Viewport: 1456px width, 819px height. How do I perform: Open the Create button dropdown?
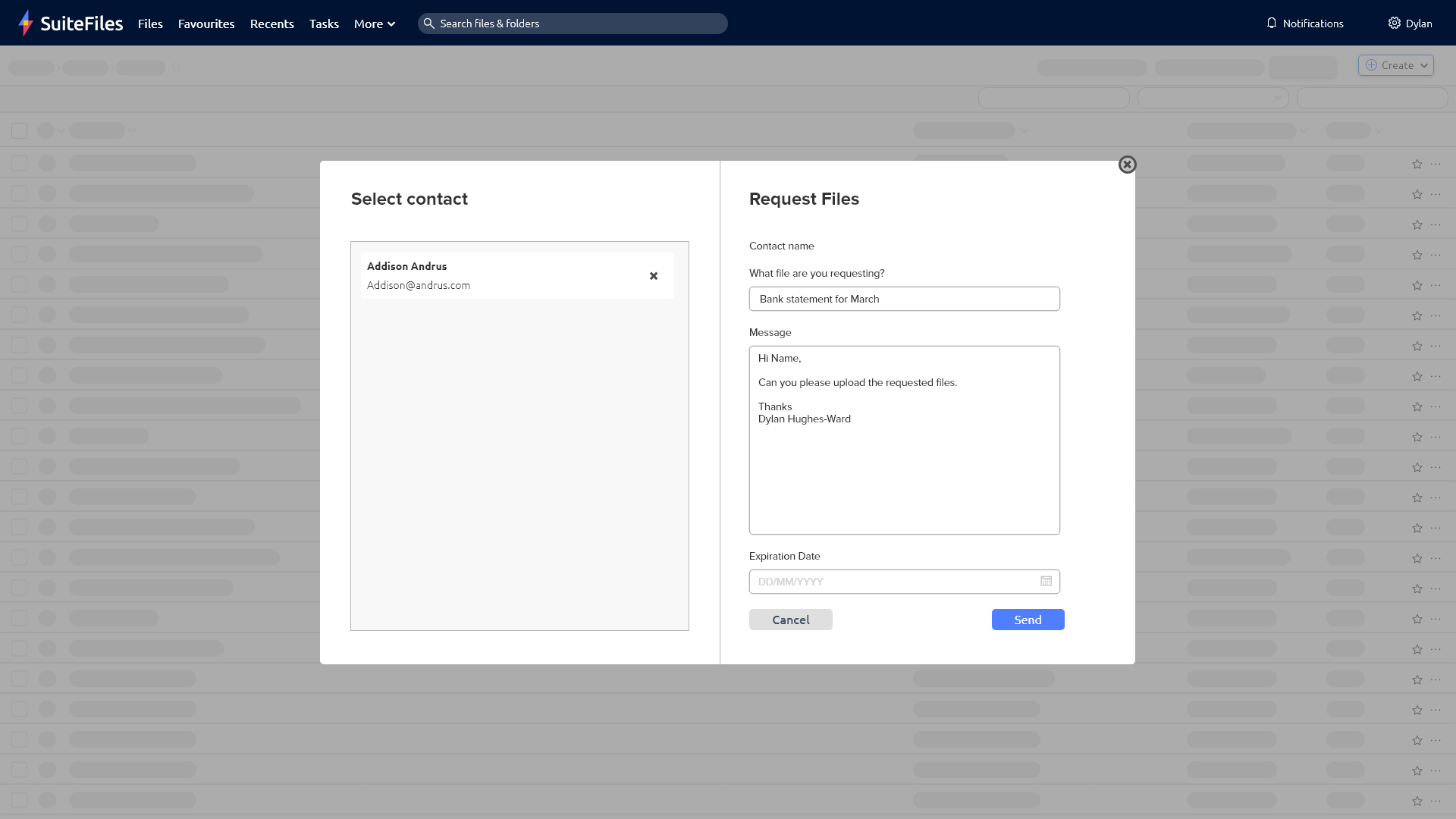coord(1395,65)
